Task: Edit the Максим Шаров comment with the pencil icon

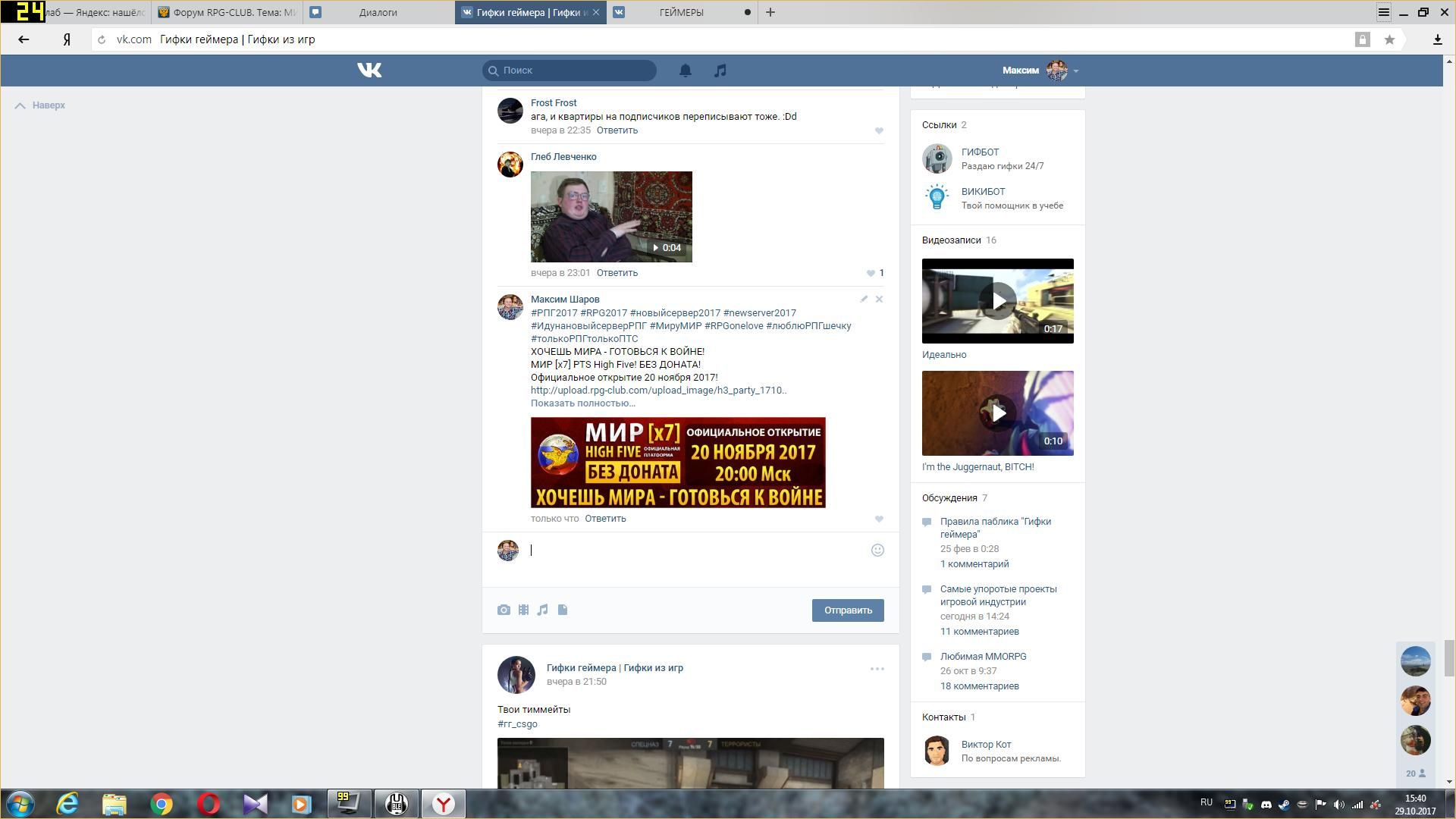Action: coord(864,300)
